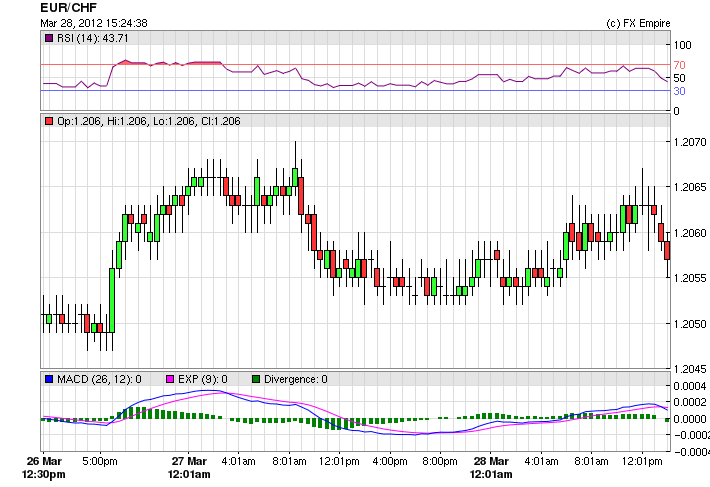Image resolution: width=710 pixels, height=487 pixels.
Task: Select the Mar 28, 2012 timestamp text
Action: (94, 23)
